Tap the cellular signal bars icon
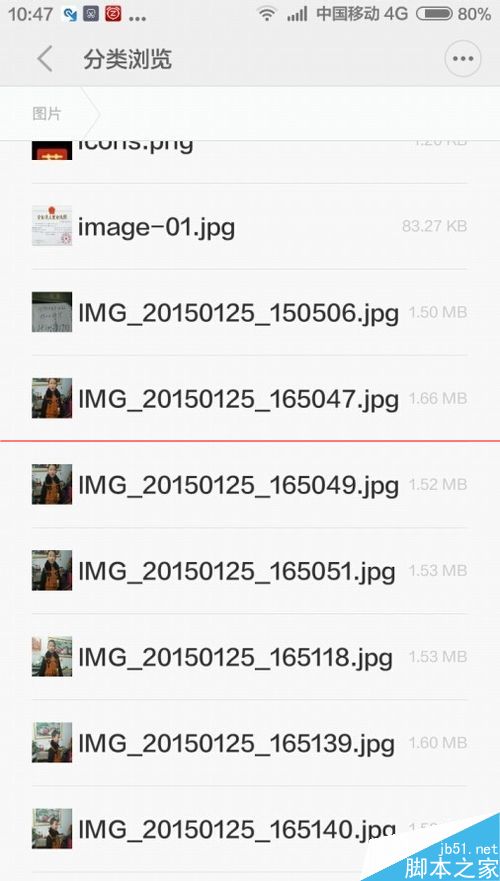The image size is (500, 881). coord(297,14)
